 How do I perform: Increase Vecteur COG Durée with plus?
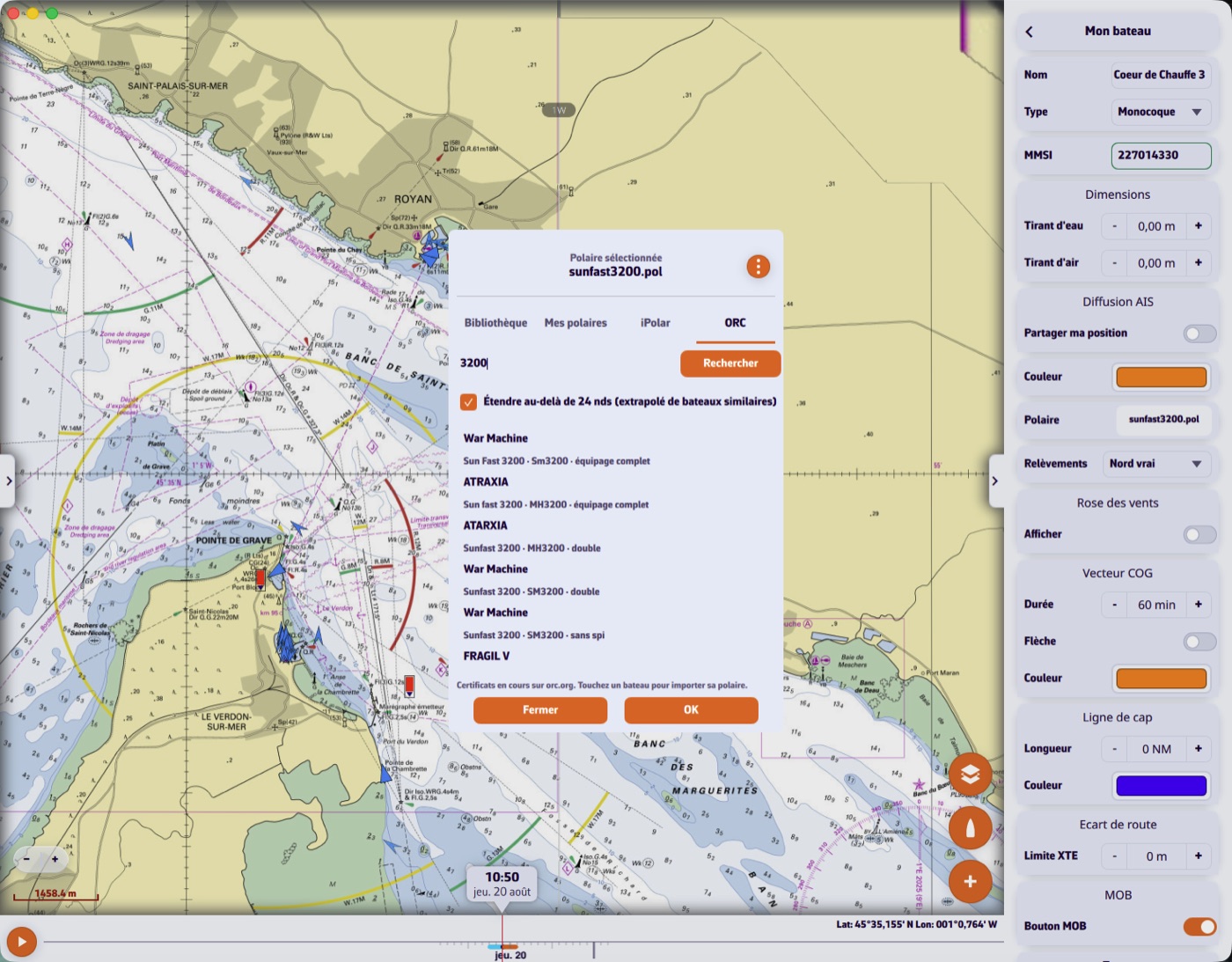(1198, 605)
